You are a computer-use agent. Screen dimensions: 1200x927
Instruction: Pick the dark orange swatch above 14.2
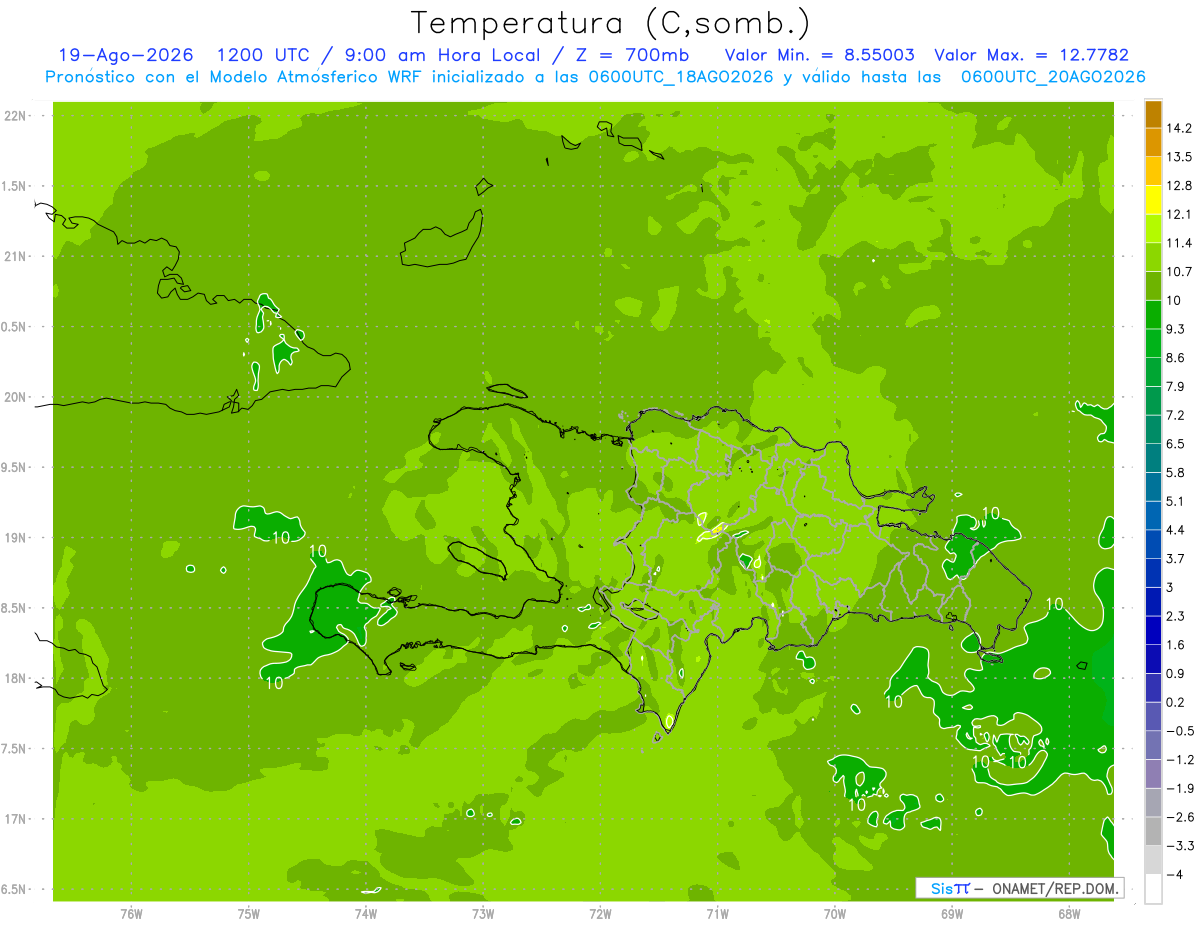(x=1153, y=114)
